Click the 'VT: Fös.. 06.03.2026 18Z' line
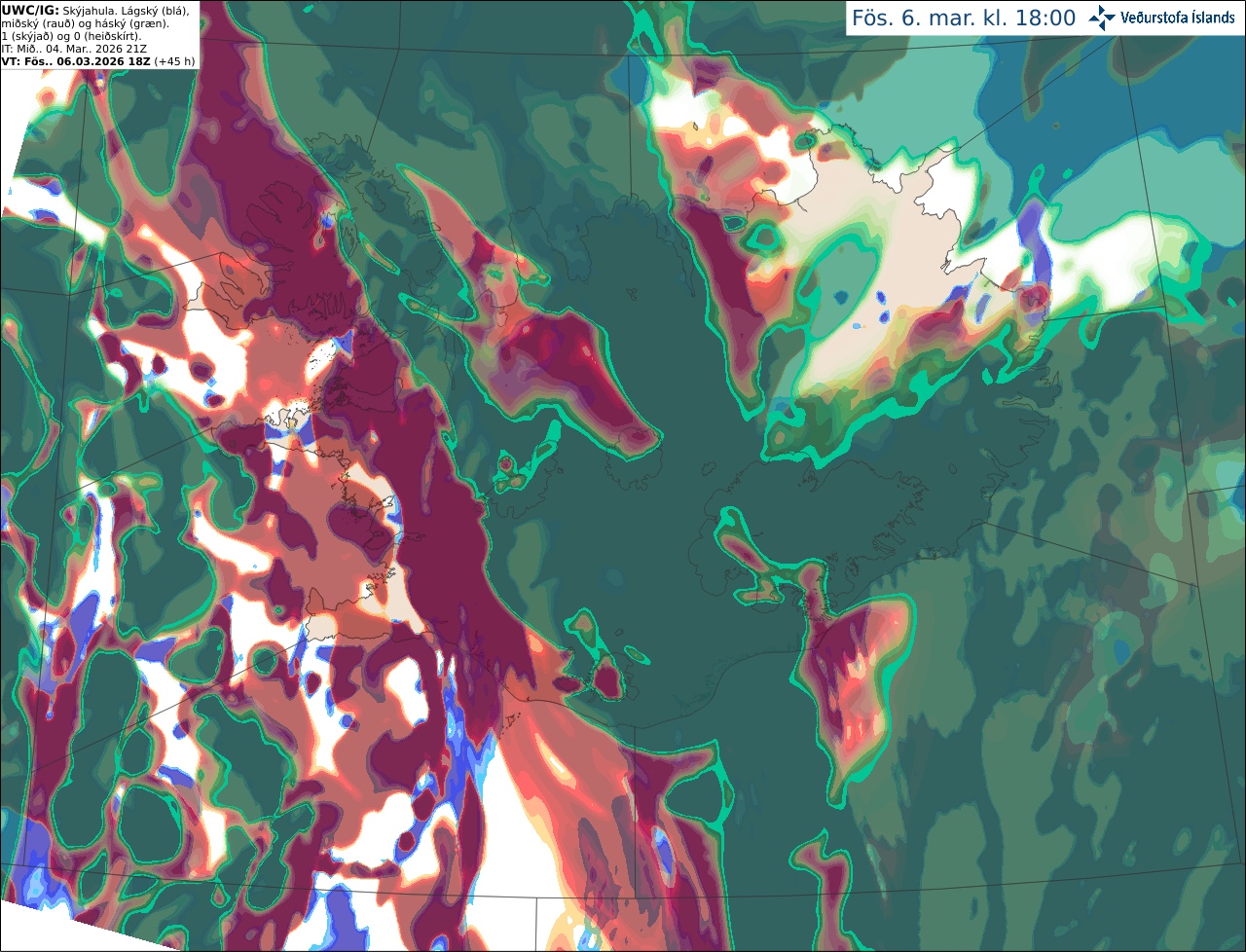The height and width of the screenshot is (952, 1246). 76,61
